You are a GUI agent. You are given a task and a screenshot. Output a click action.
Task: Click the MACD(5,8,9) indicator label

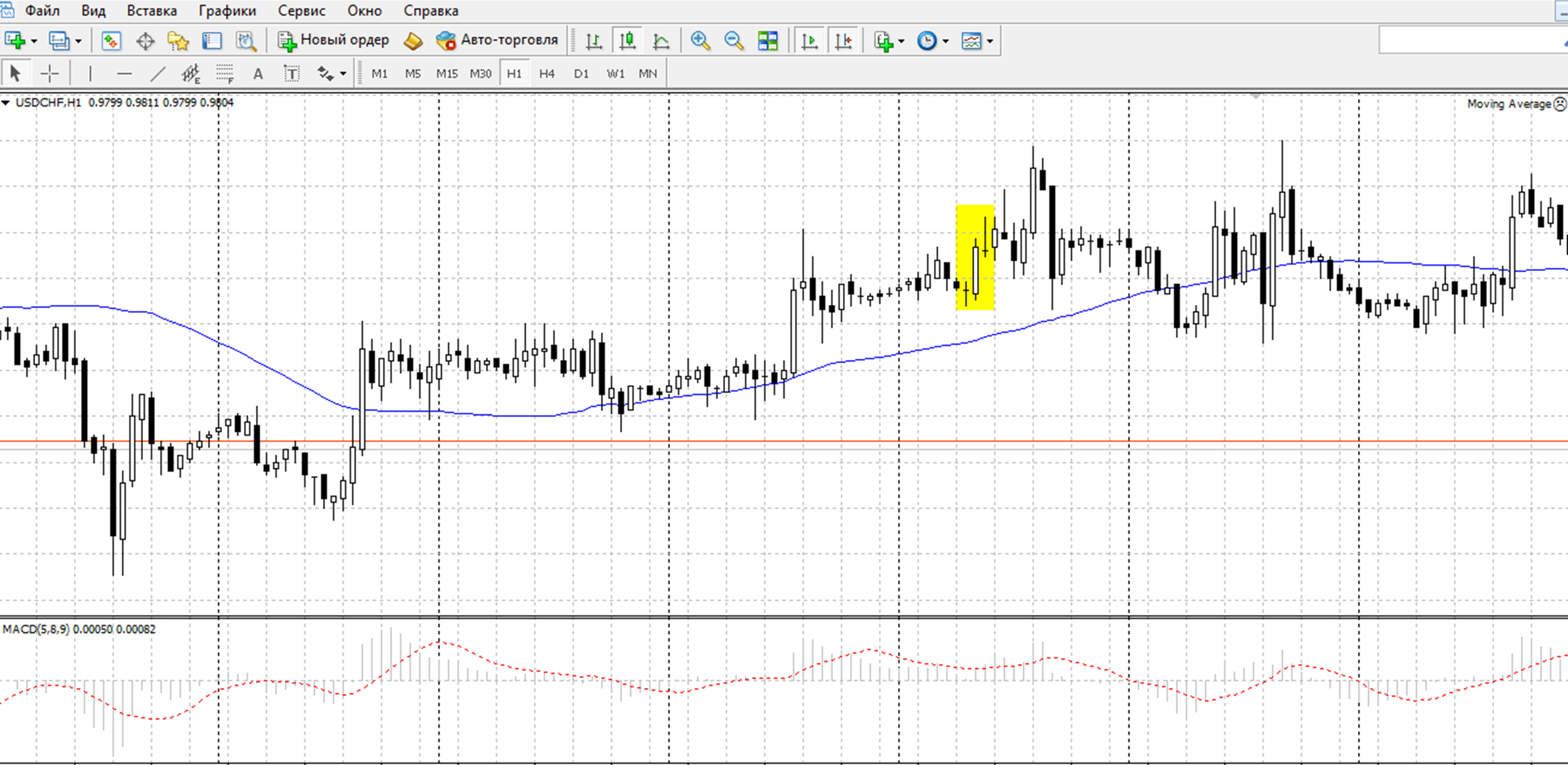78,629
